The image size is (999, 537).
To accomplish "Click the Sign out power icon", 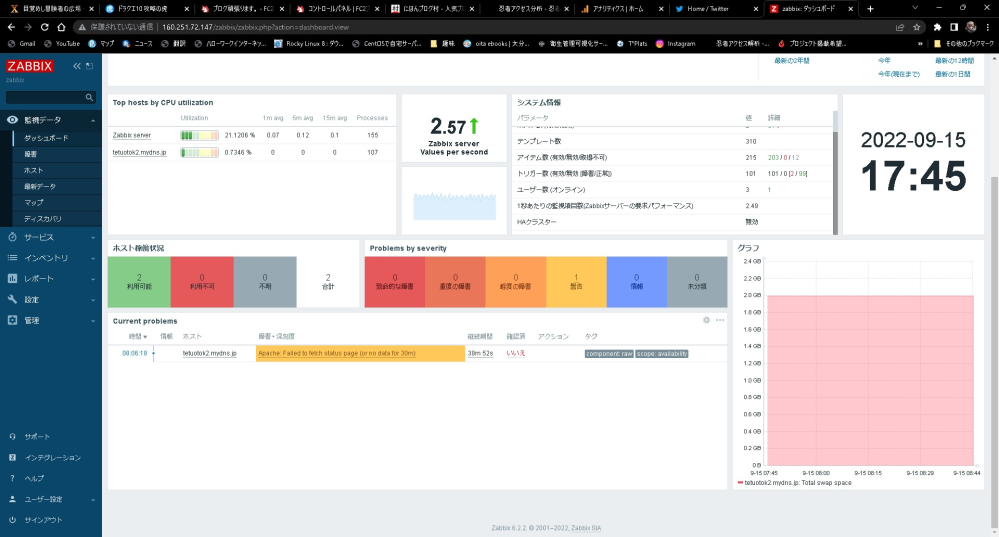I will [13, 520].
